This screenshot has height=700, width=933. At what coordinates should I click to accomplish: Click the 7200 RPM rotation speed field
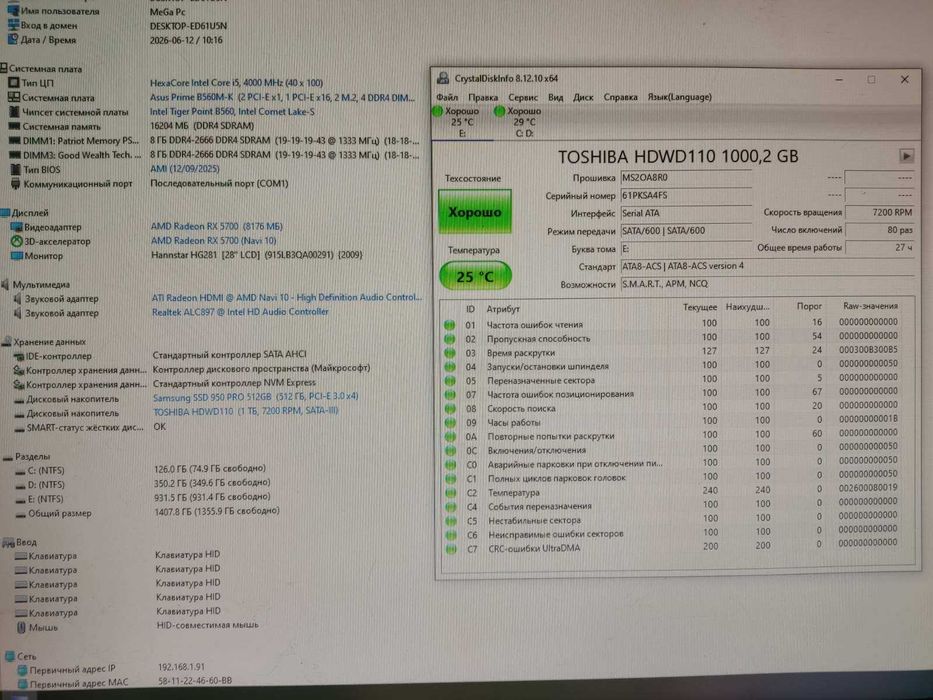coord(879,212)
